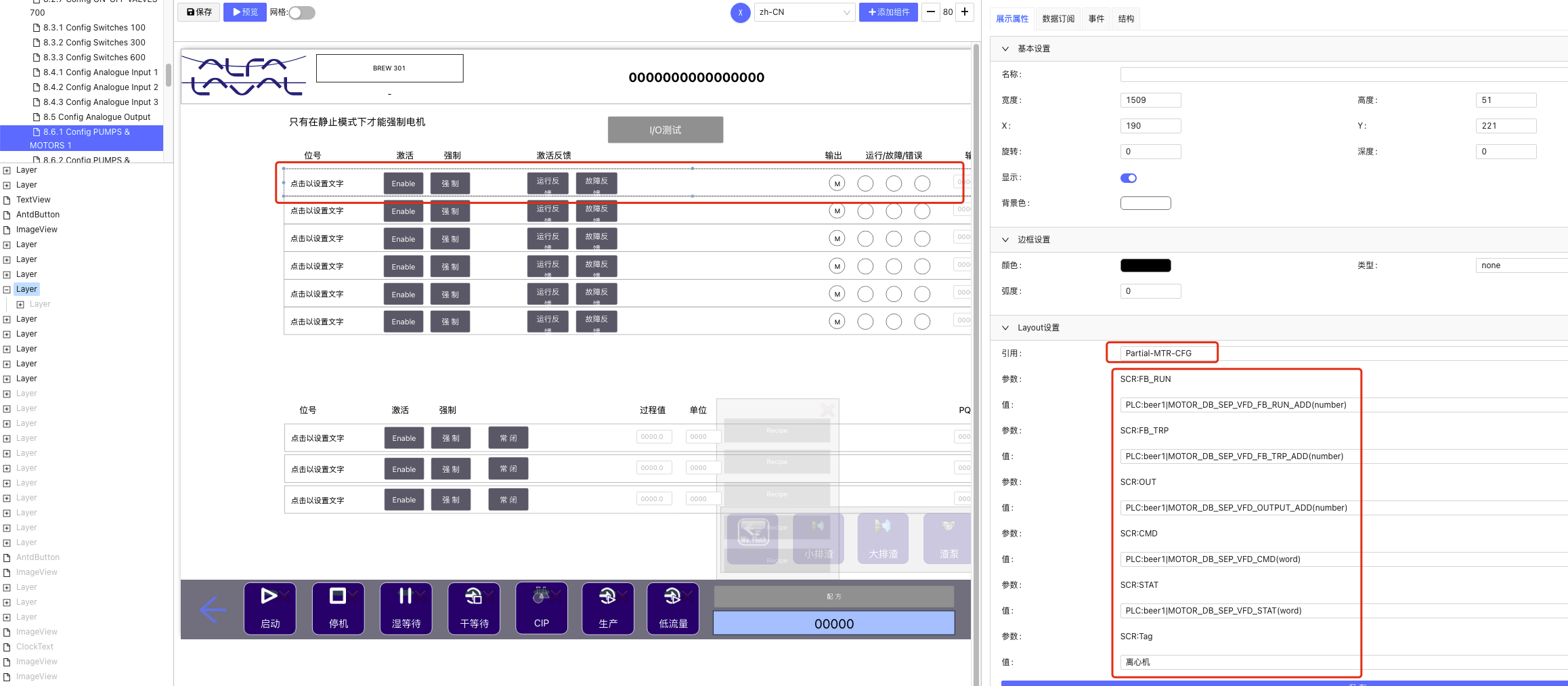
Task: Click the blue back arrow icon
Action: pyautogui.click(x=213, y=609)
